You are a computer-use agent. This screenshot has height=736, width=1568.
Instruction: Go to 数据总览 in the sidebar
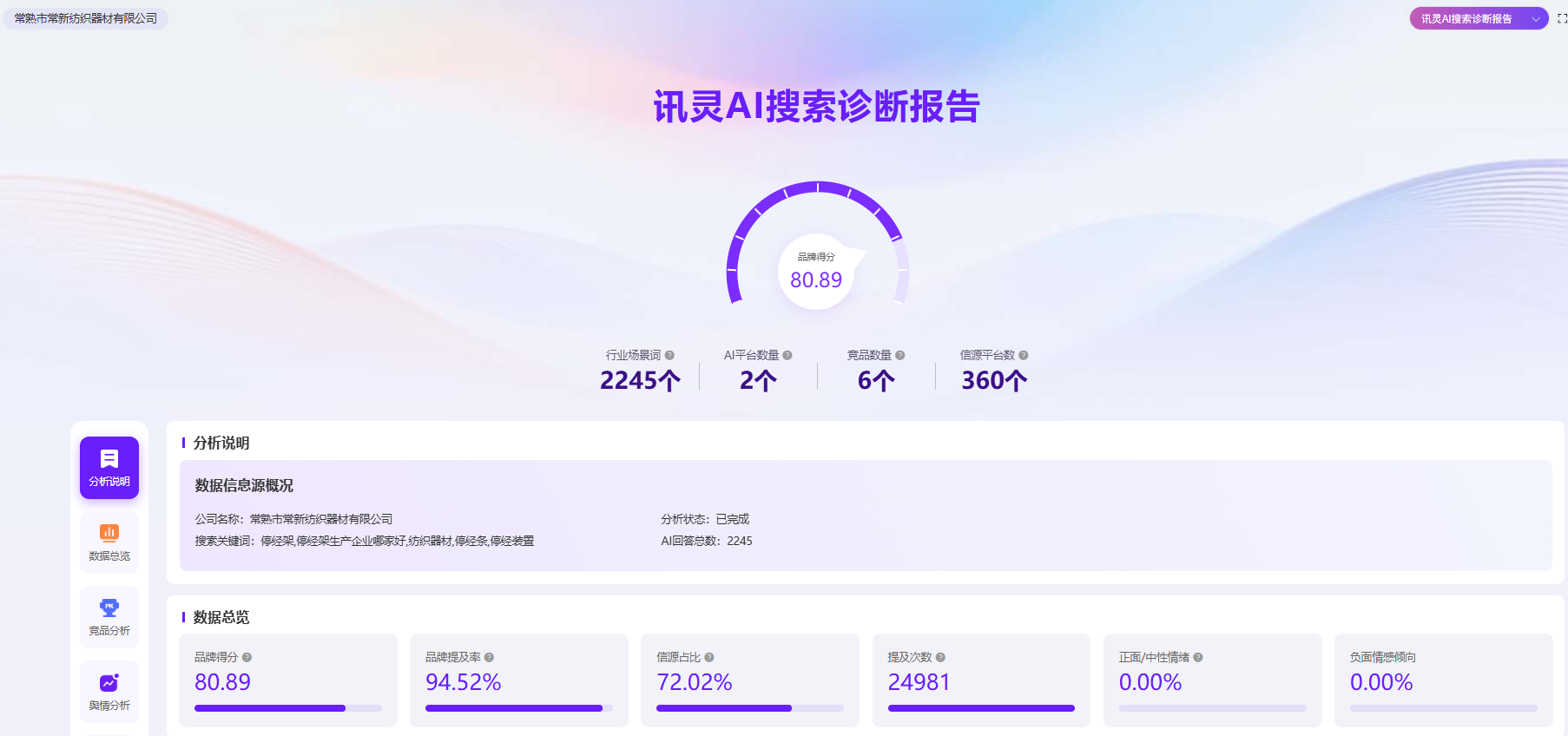[109, 542]
